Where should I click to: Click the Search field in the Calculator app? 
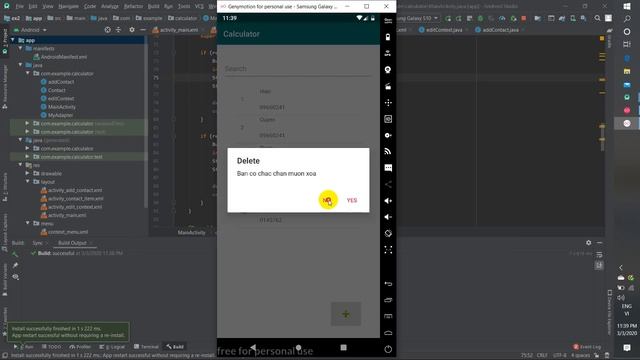click(x=298, y=69)
